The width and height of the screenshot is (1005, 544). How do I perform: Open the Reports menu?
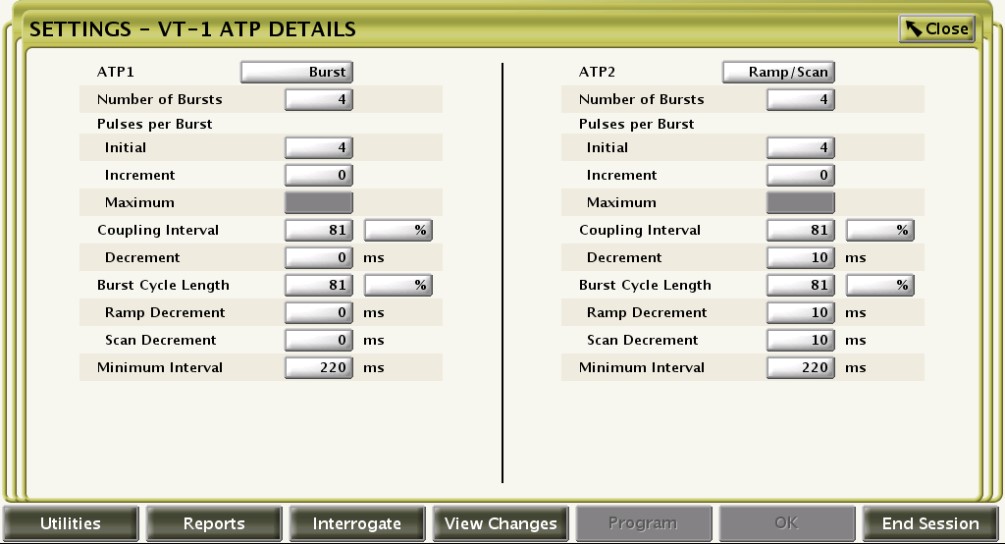coord(214,523)
